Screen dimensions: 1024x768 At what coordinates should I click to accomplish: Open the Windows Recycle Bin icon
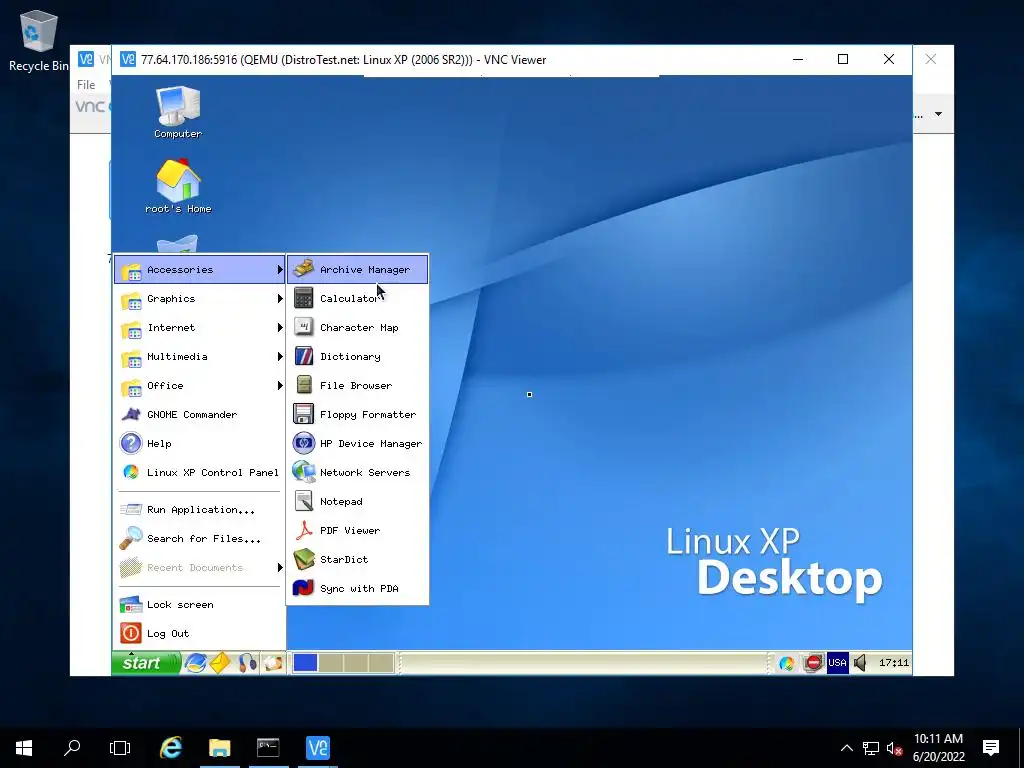click(x=38, y=41)
